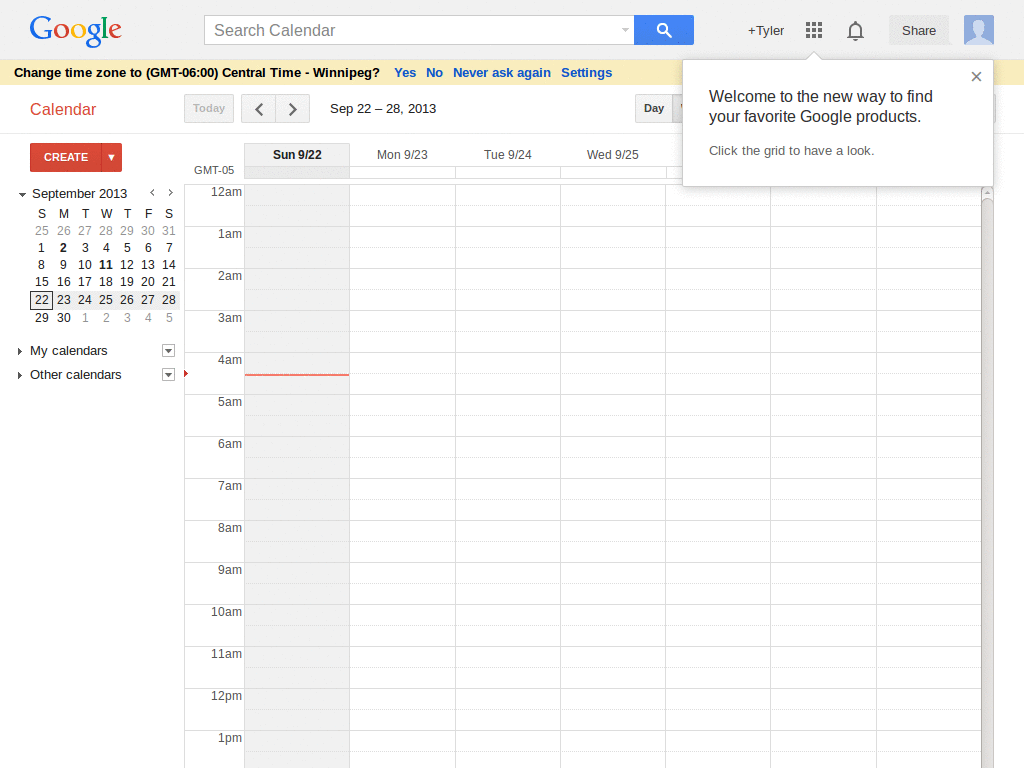Show previous month in mini calendar

coord(152,193)
